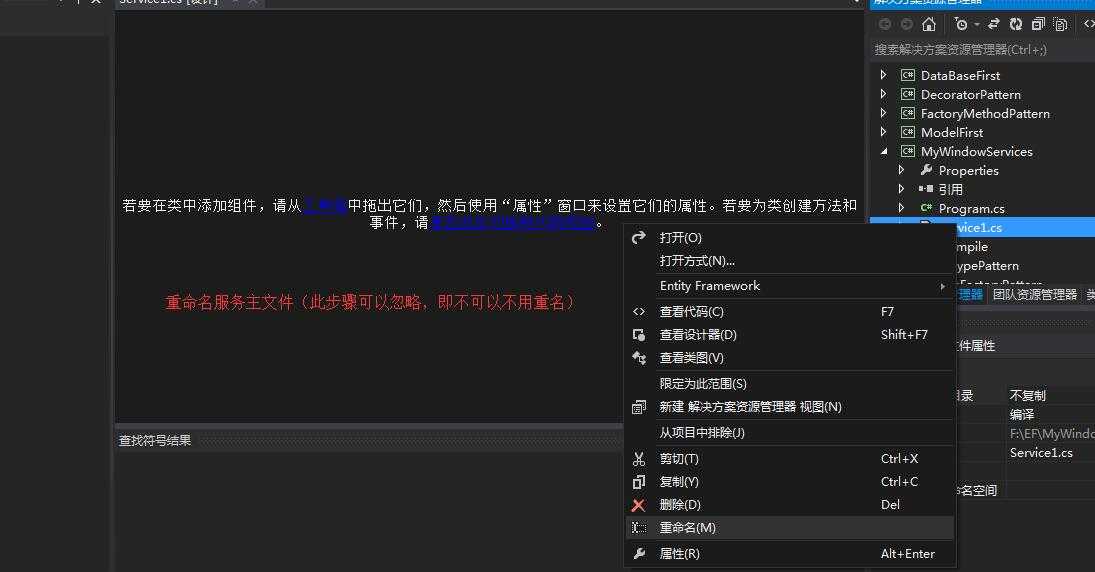Click the red X 删除(D) entry

789,504
